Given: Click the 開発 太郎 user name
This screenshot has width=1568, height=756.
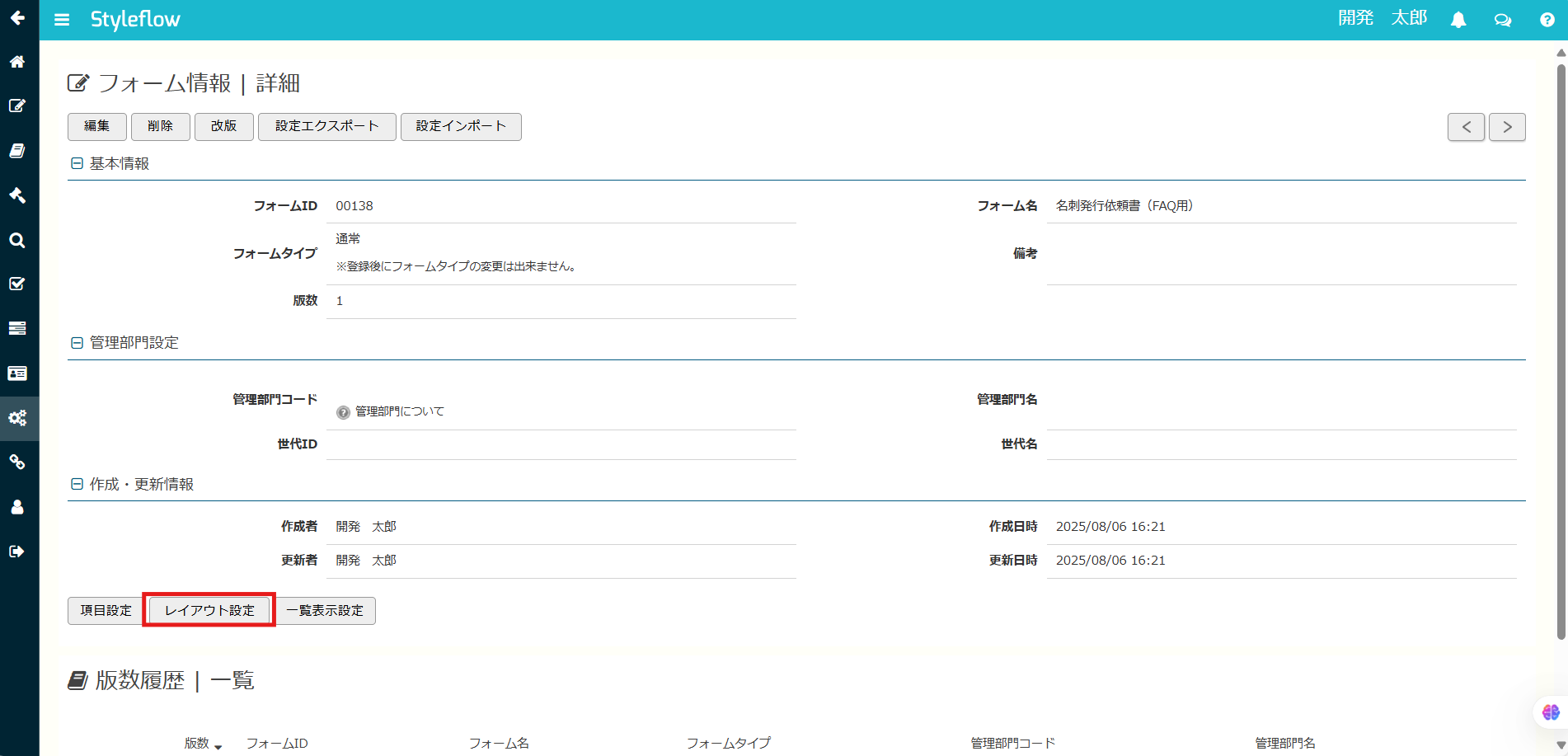Looking at the screenshot, I should [x=1383, y=18].
